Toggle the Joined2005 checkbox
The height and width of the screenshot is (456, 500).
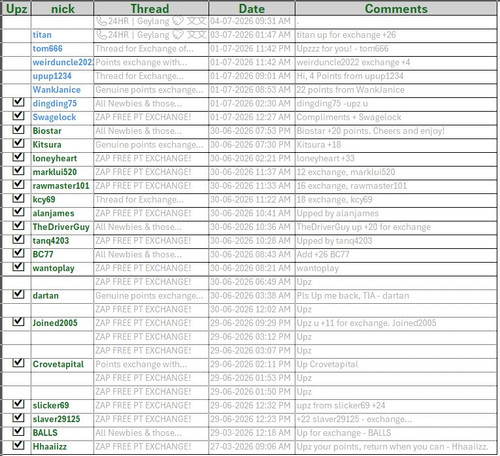(18, 321)
